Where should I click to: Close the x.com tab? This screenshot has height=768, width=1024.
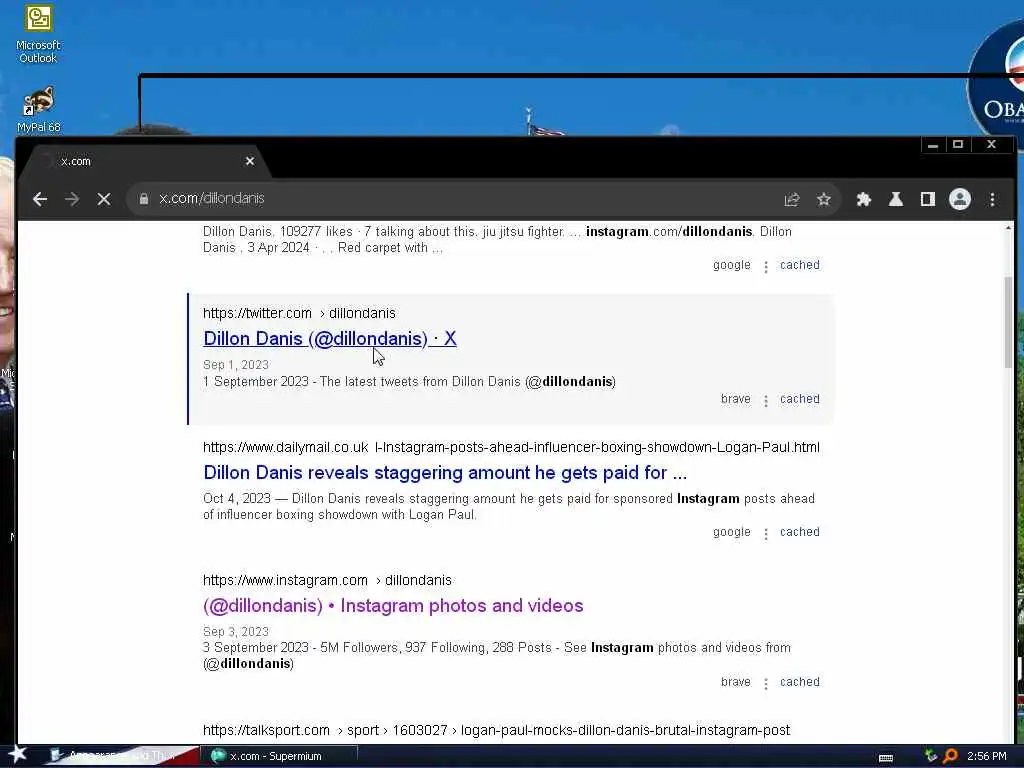[249, 161]
